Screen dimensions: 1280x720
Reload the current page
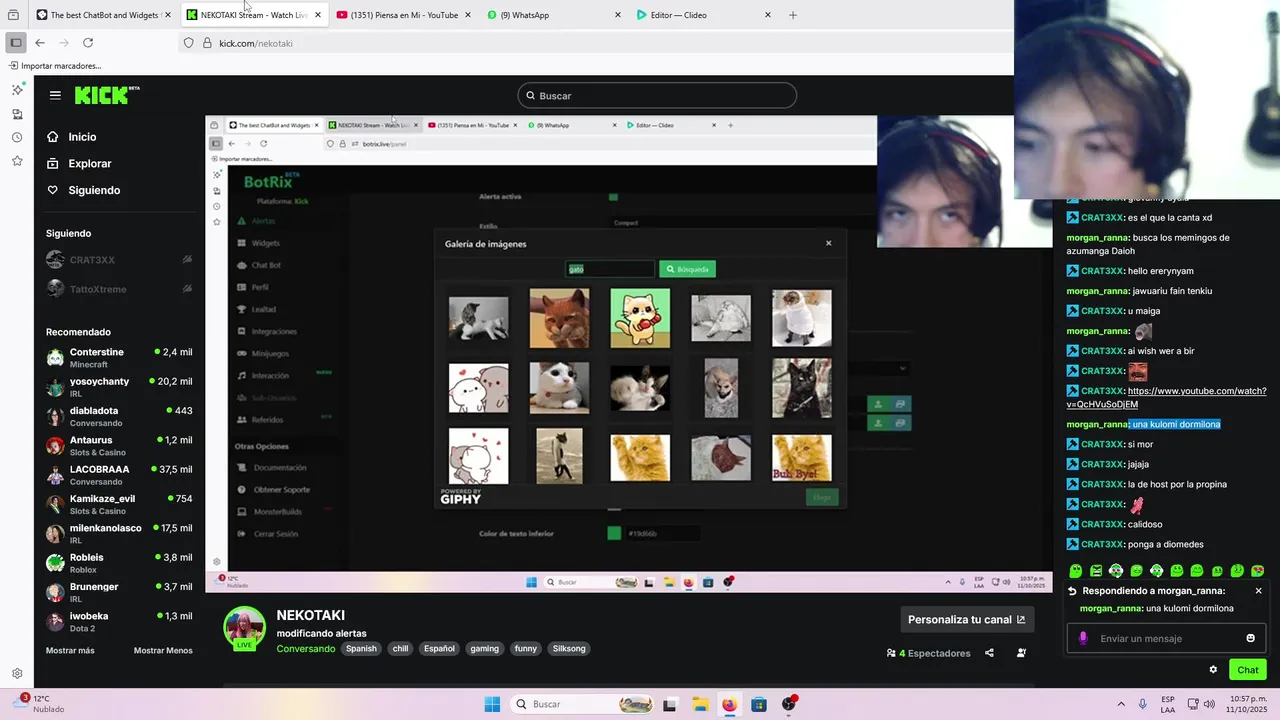88,43
